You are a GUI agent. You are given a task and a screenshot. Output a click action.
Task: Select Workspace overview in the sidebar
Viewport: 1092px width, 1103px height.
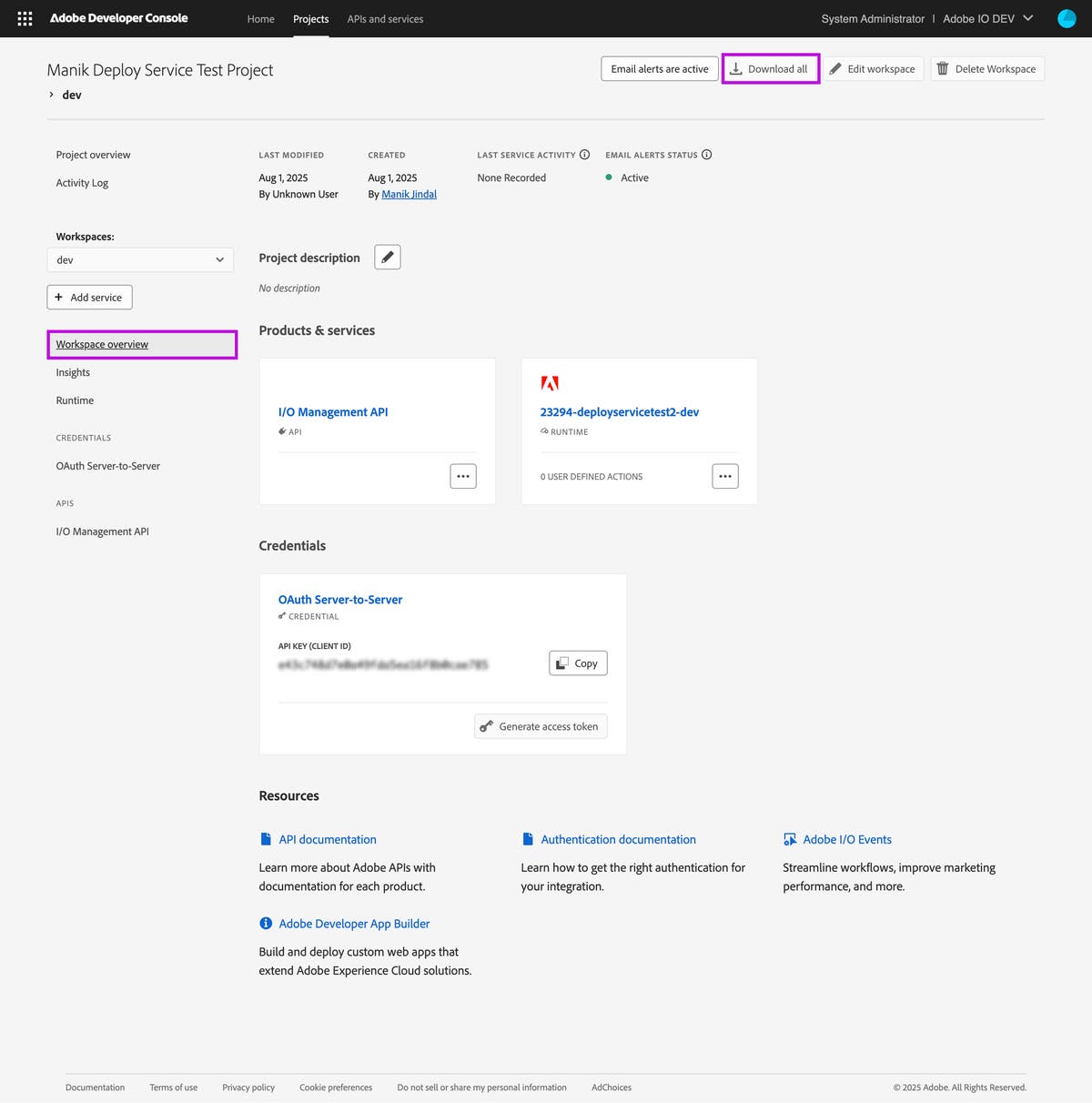click(102, 344)
